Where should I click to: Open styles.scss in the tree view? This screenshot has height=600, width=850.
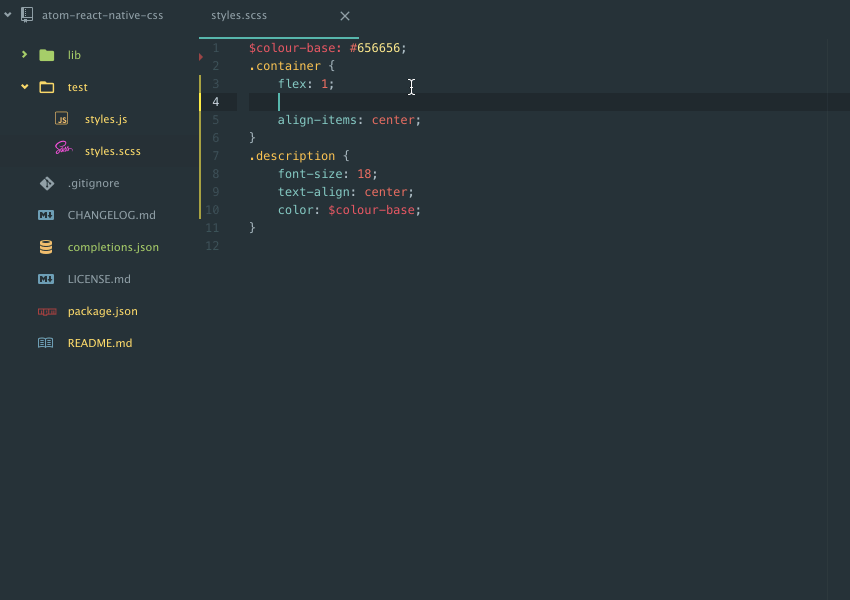113,151
